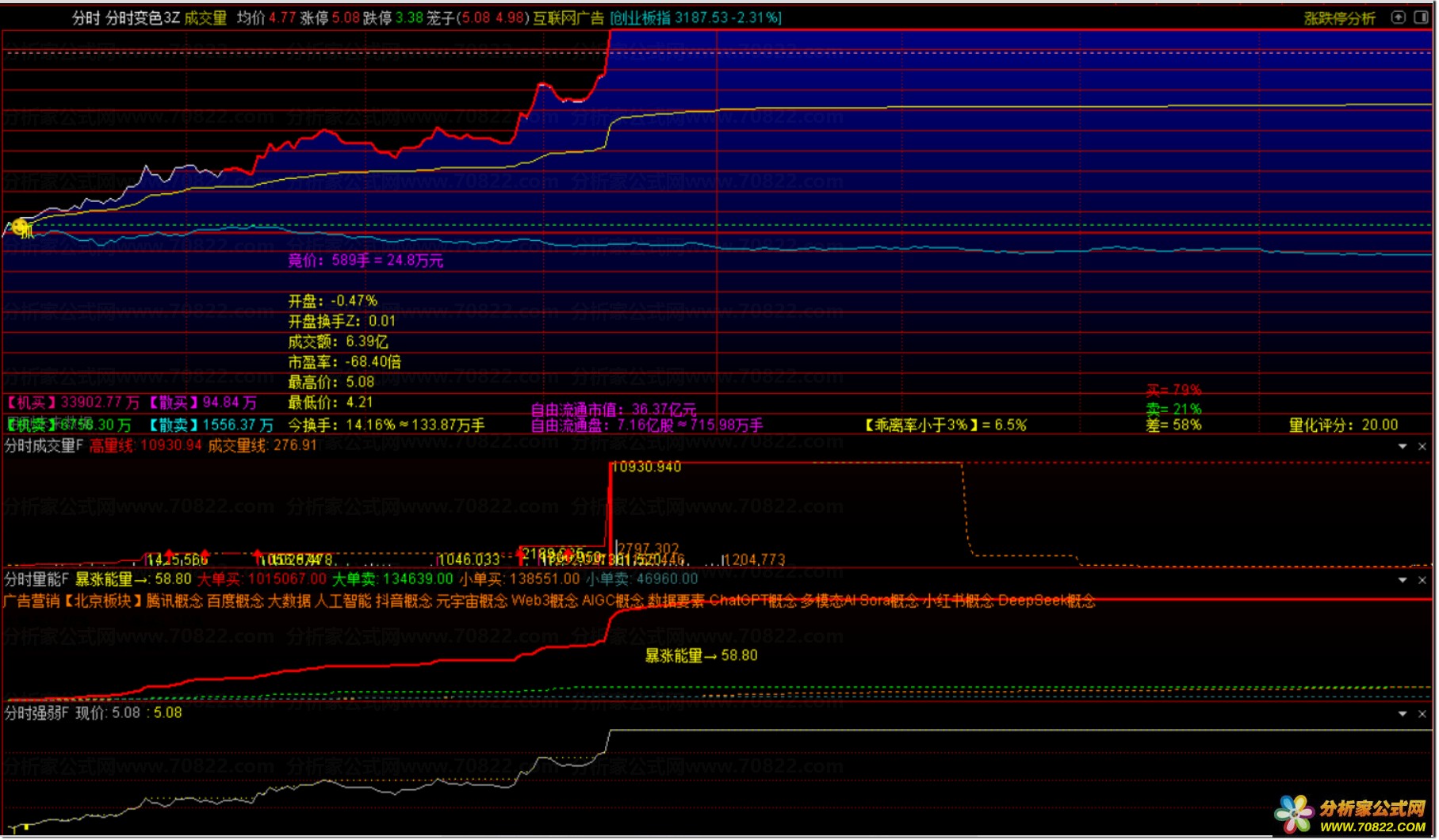1439x840 pixels.
Task: Select the 互联网广告 sector label
Action: click(x=568, y=17)
